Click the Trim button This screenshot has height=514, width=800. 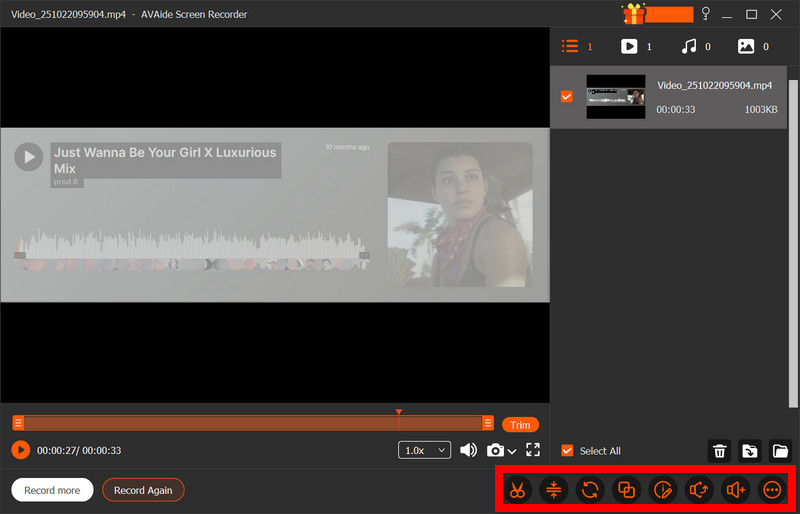click(520, 425)
